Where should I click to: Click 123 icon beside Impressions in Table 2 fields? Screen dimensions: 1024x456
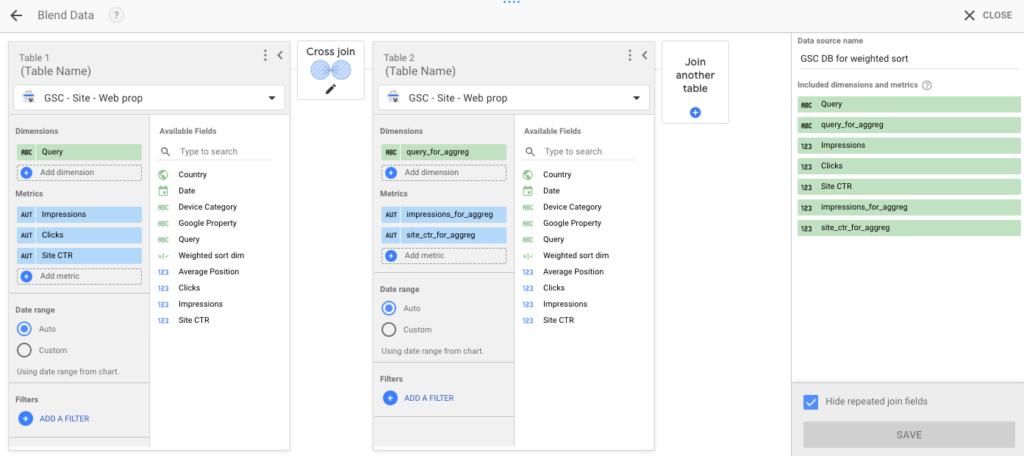tap(528, 304)
